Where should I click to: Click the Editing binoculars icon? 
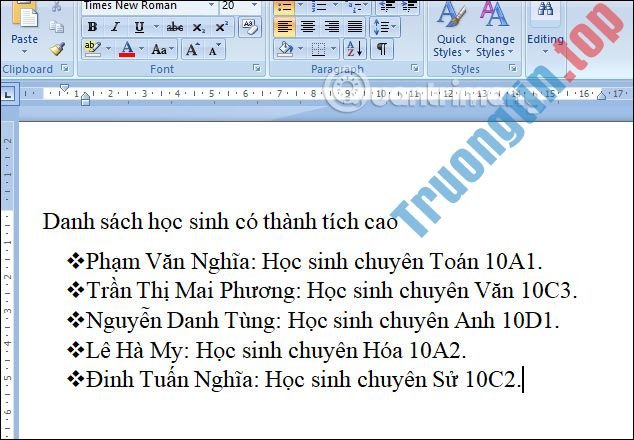pyautogui.click(x=545, y=10)
